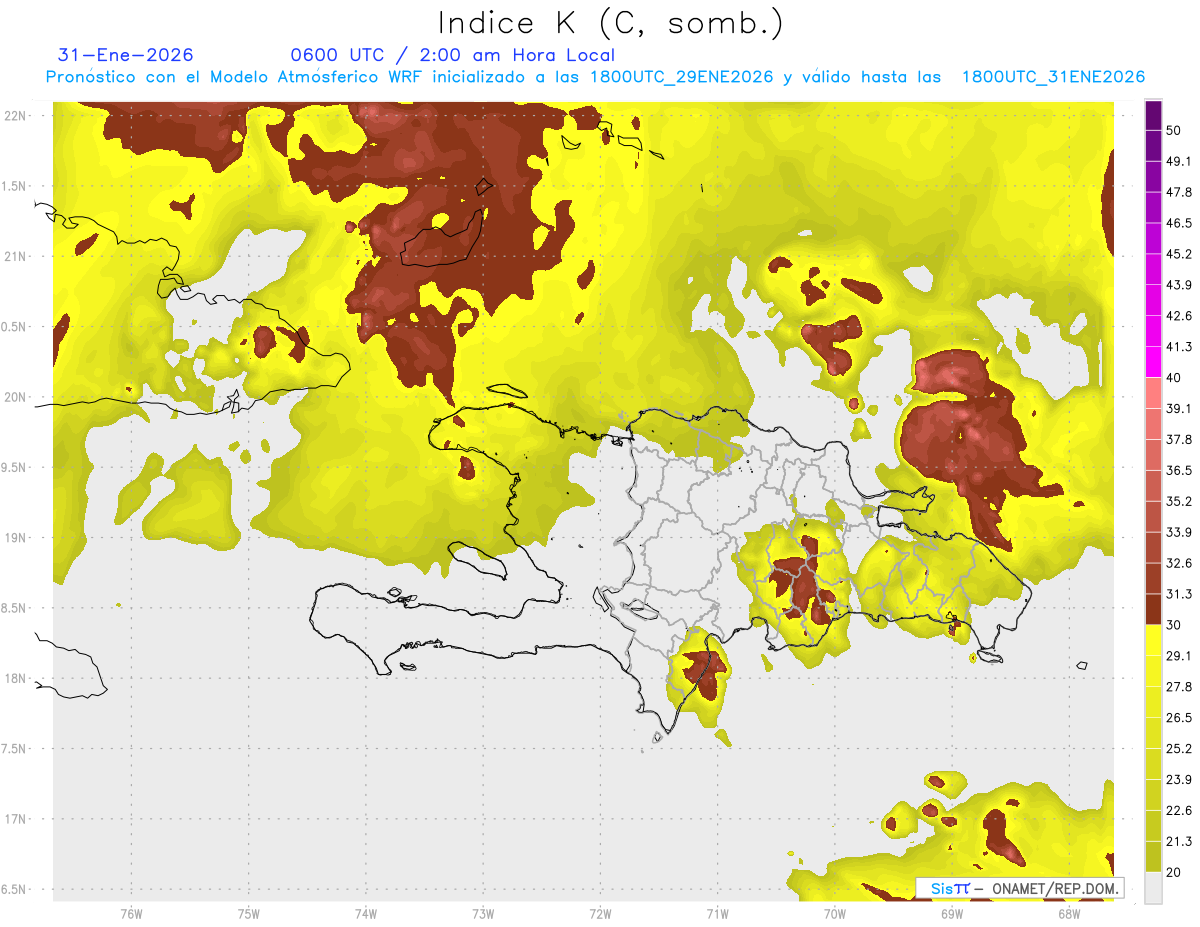Click the '76W' longitude label
1200x927 pixels.
(x=131, y=913)
